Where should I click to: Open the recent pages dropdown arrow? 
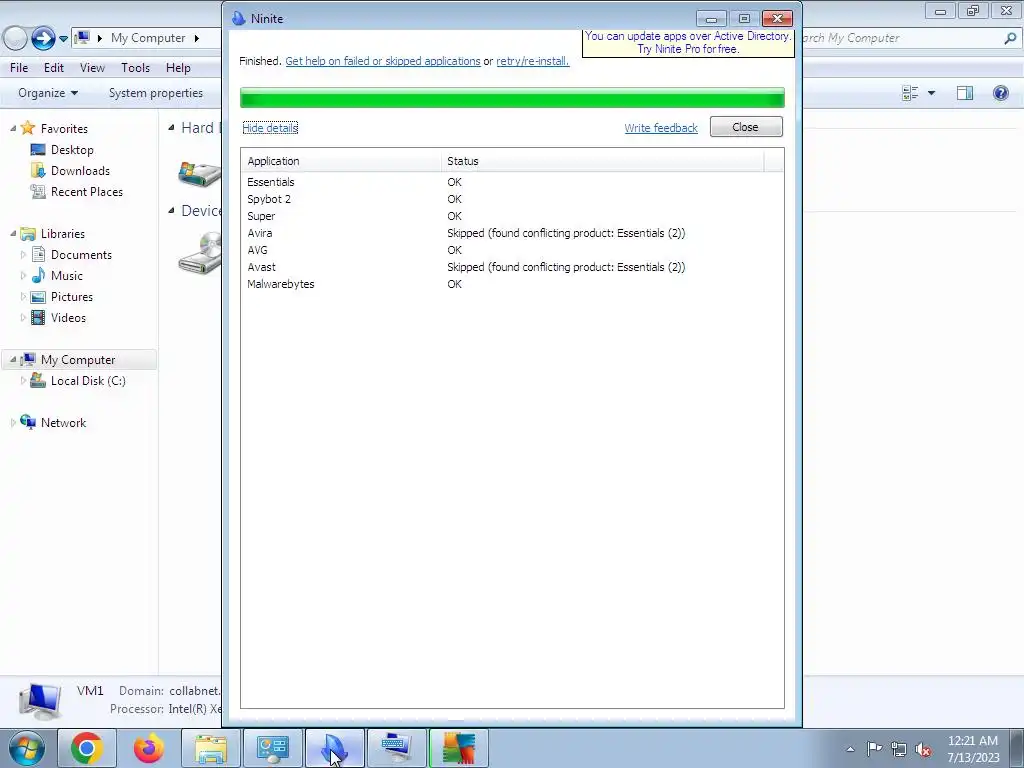click(x=63, y=39)
